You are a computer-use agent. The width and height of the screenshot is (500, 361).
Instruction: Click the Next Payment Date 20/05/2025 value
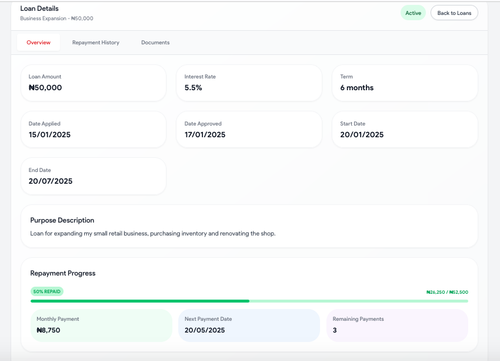tap(205, 330)
